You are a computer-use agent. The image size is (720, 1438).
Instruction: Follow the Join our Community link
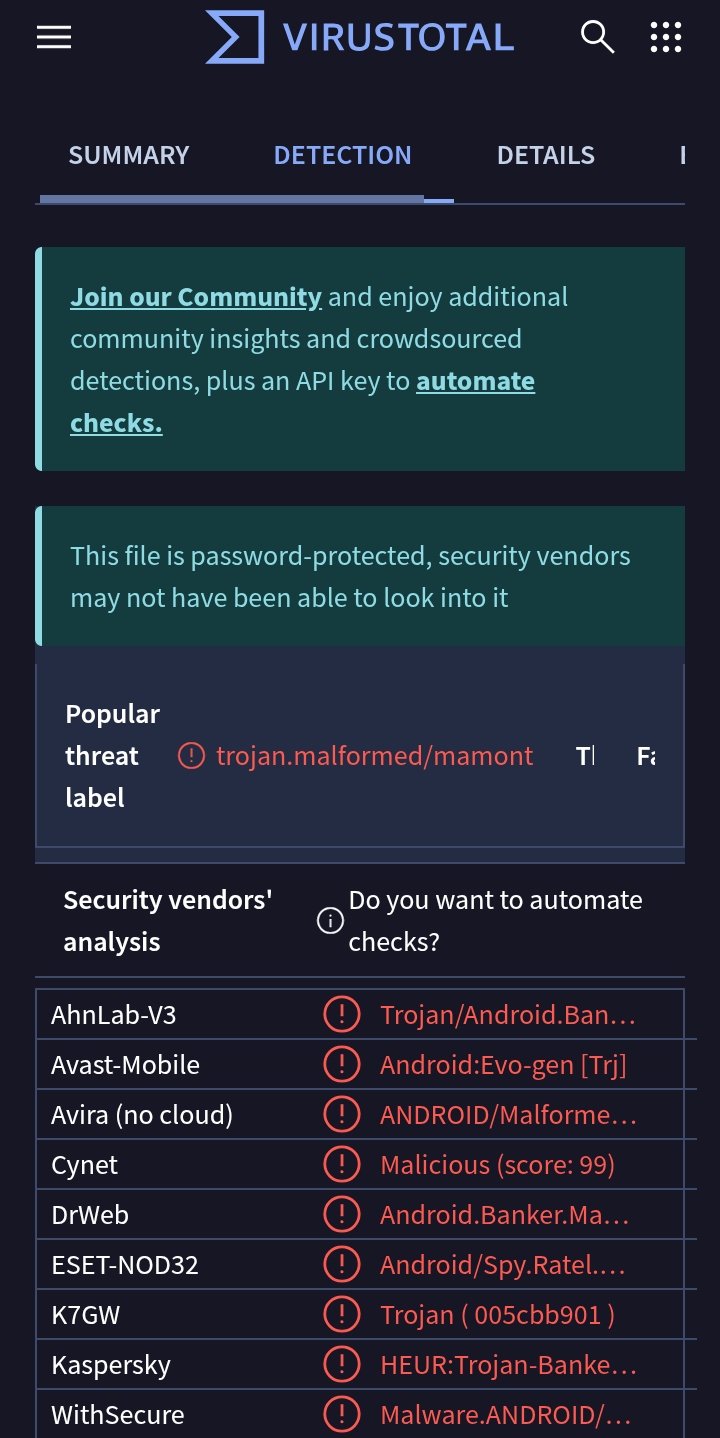196,297
